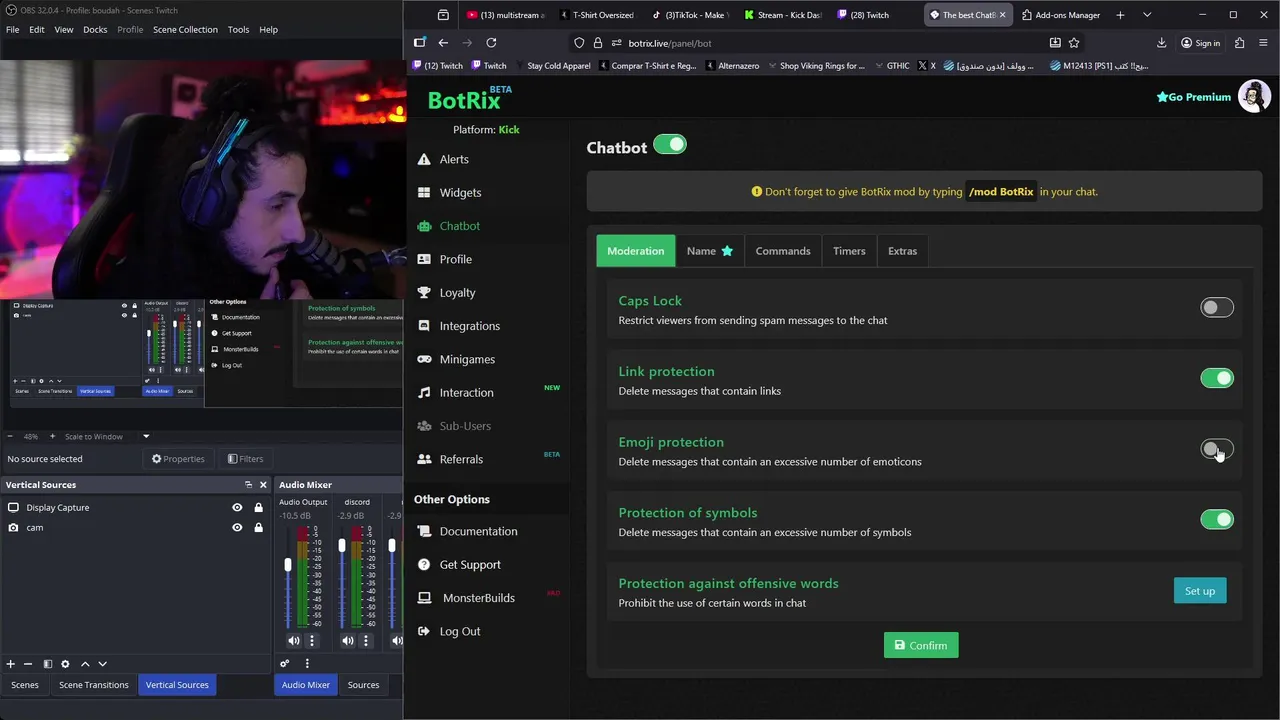Mute the Audio Output channel in OBS

(x=293, y=641)
